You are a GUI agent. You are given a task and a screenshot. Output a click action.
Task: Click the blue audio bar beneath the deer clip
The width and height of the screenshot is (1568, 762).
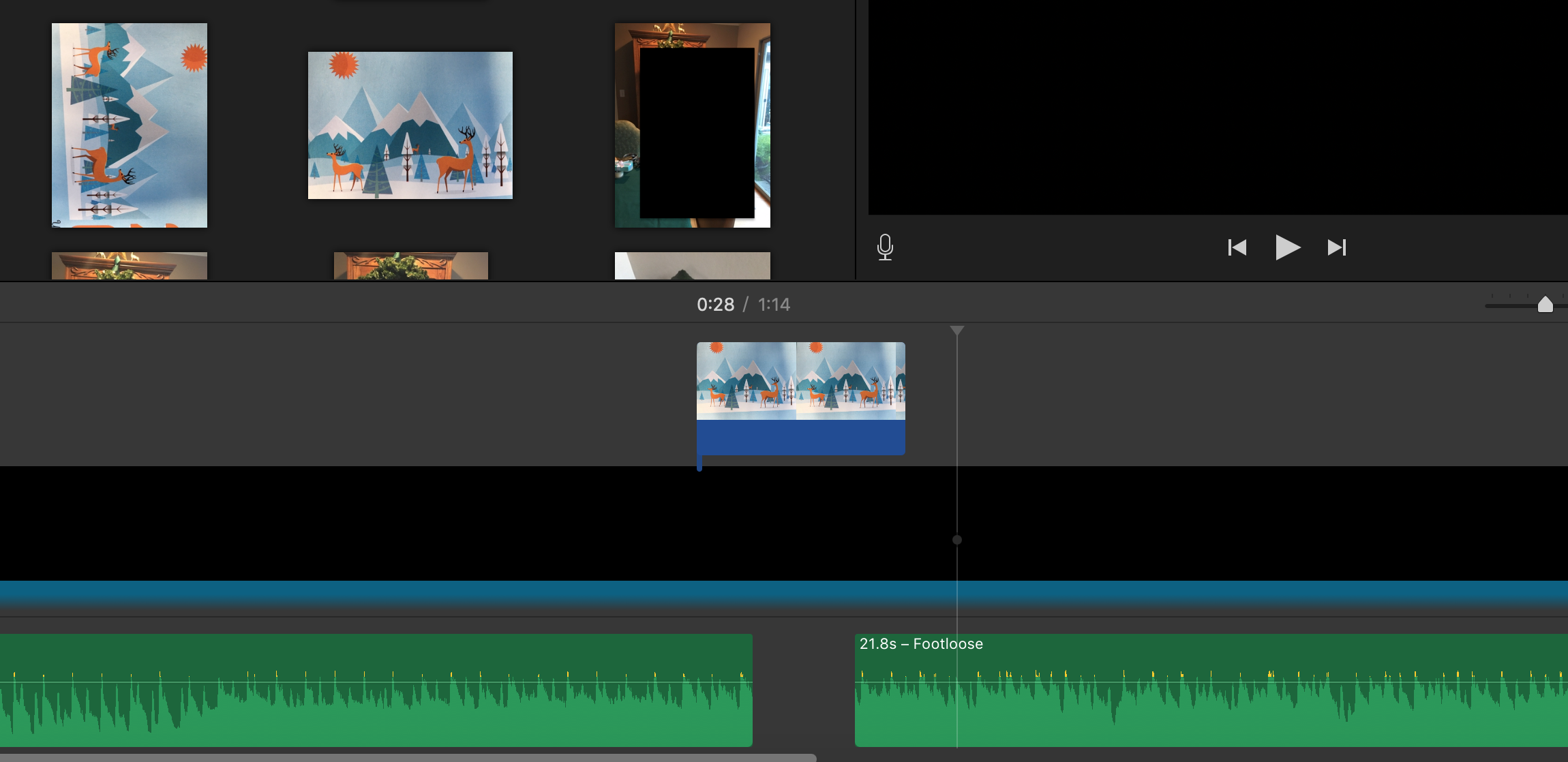[800, 438]
